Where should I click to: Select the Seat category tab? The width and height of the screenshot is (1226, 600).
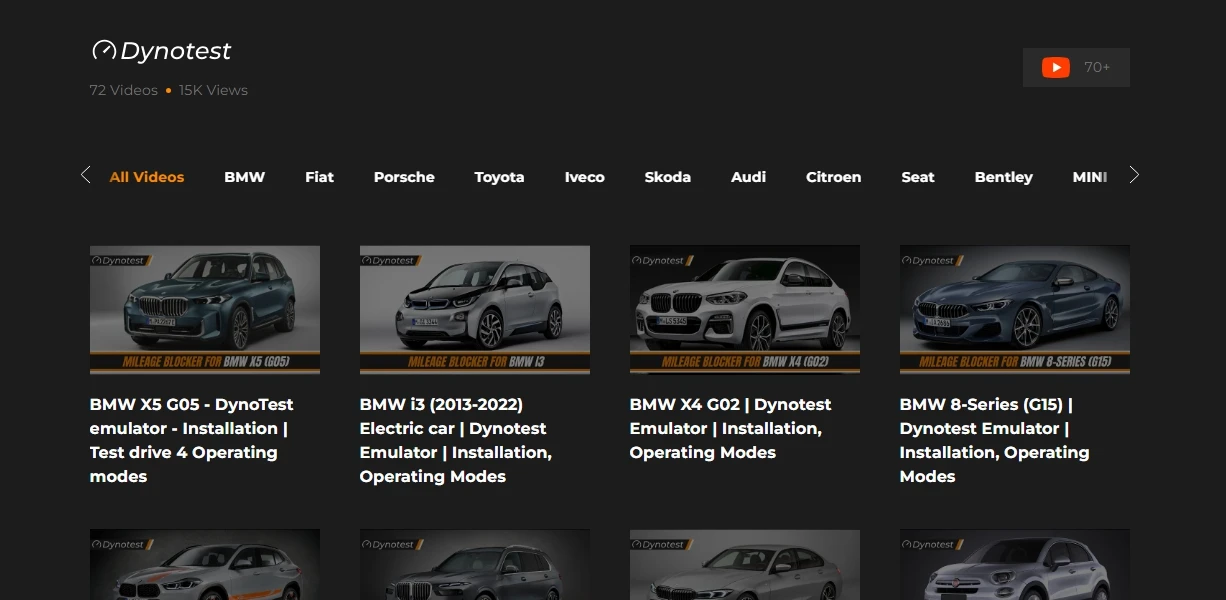pyautogui.click(x=917, y=177)
